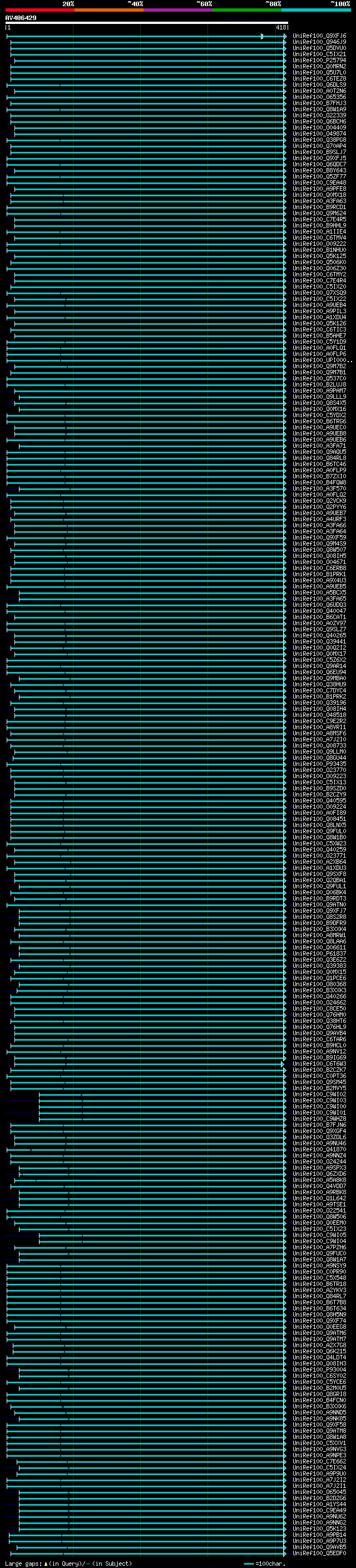Screen dimensions: 356x1568
Task: Select hit label UniRef100_P61837
Action: [319, 954]
